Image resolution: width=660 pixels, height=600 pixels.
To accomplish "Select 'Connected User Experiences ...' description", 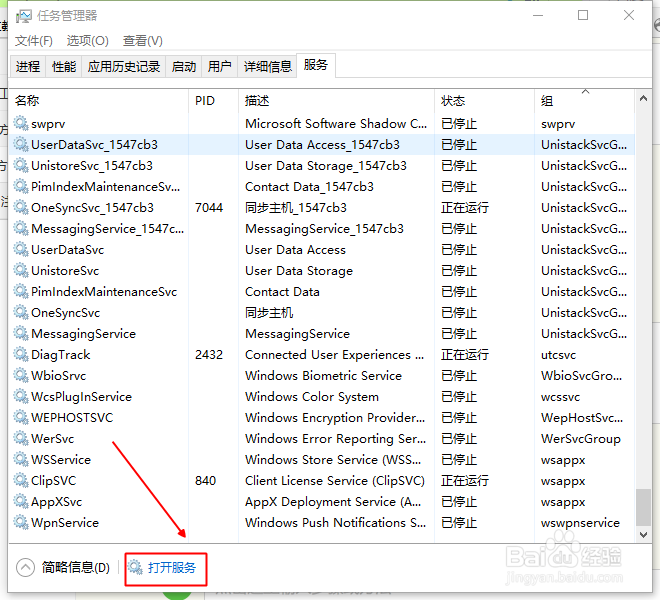I will pos(335,355).
